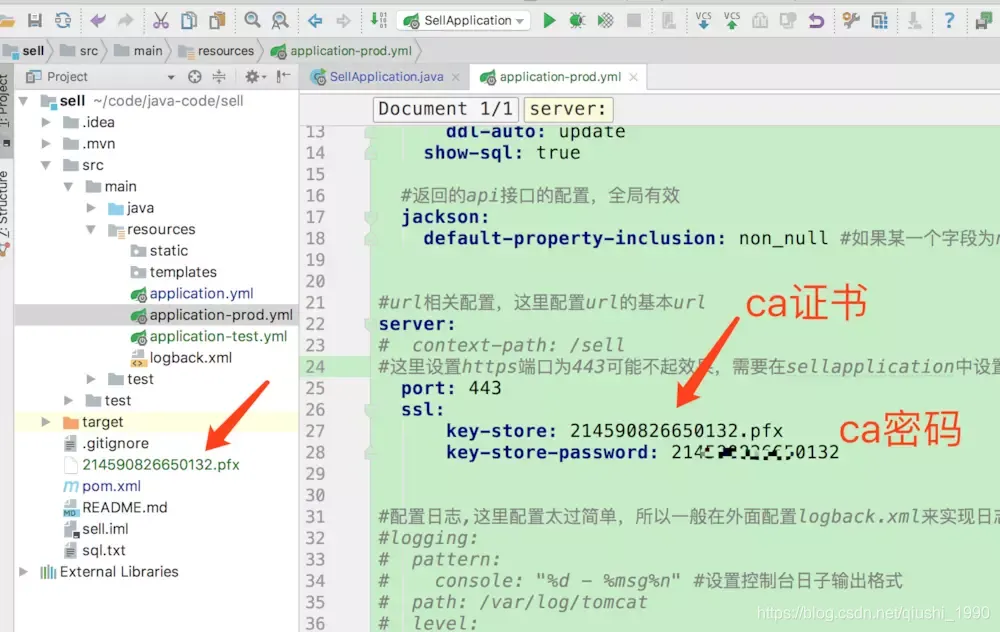This screenshot has height=632, width=1000.
Task: Click the Synchronize refresh icon
Action: point(62,20)
